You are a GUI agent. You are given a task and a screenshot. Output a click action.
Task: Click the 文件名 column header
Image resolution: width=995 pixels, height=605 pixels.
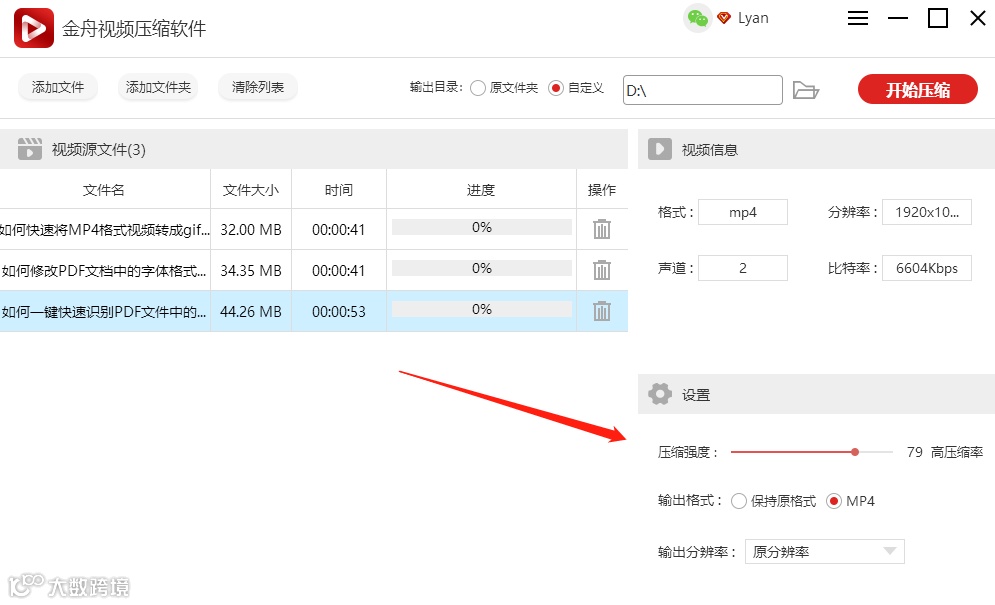point(104,190)
